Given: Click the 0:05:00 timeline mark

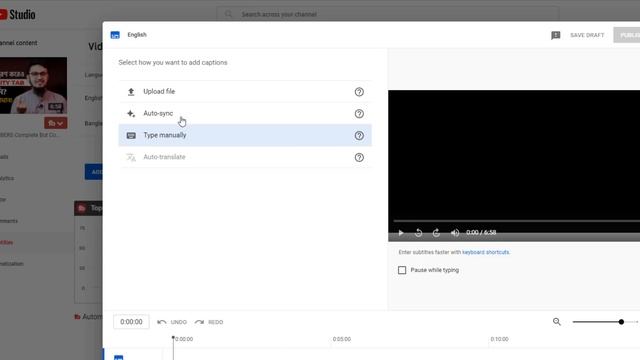Looking at the screenshot, I should [342, 339].
